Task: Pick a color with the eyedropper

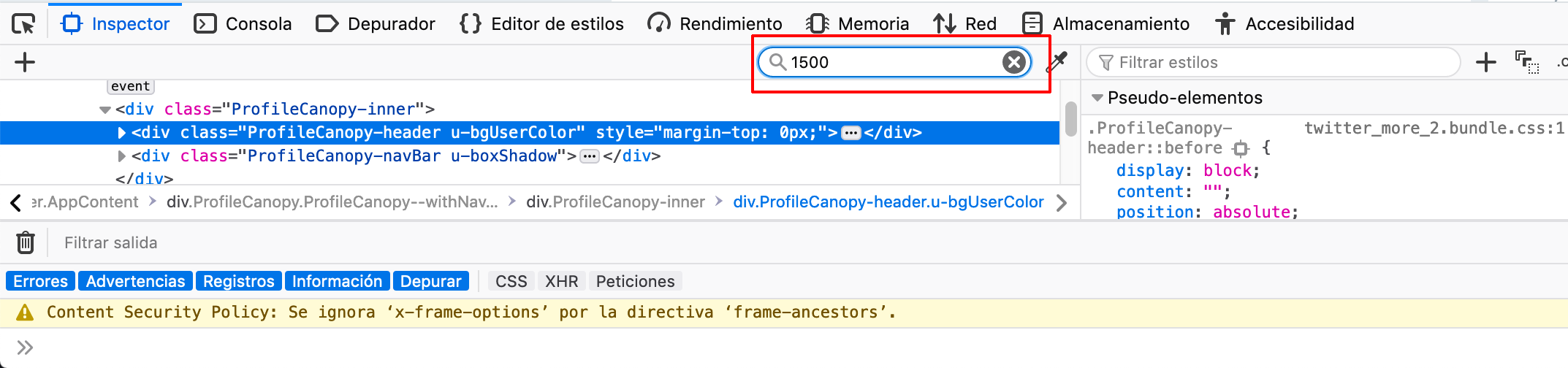Action: pyautogui.click(x=1057, y=62)
